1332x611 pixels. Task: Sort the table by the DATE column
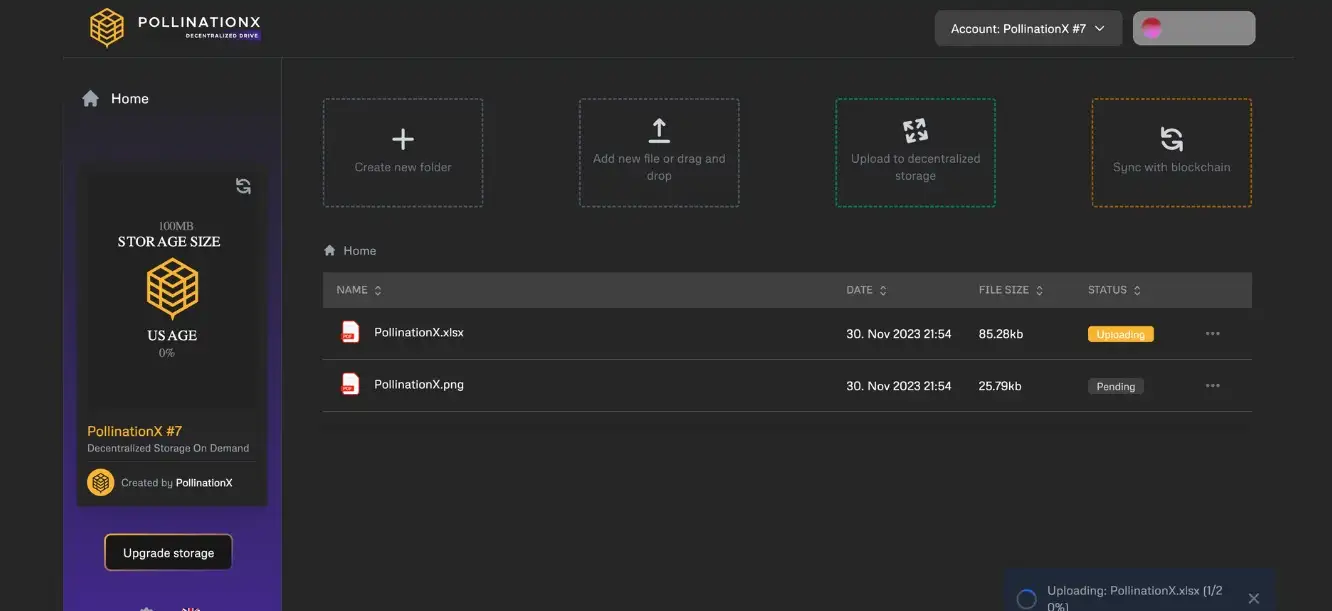(x=866, y=290)
